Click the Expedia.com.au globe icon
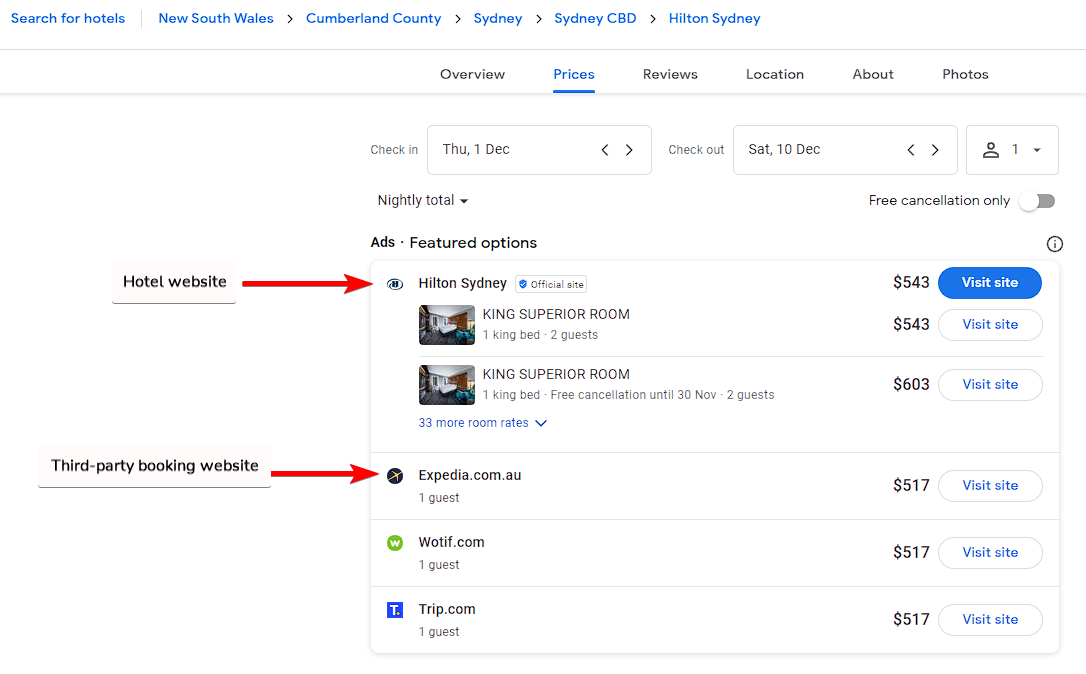1086x674 pixels. coord(395,476)
